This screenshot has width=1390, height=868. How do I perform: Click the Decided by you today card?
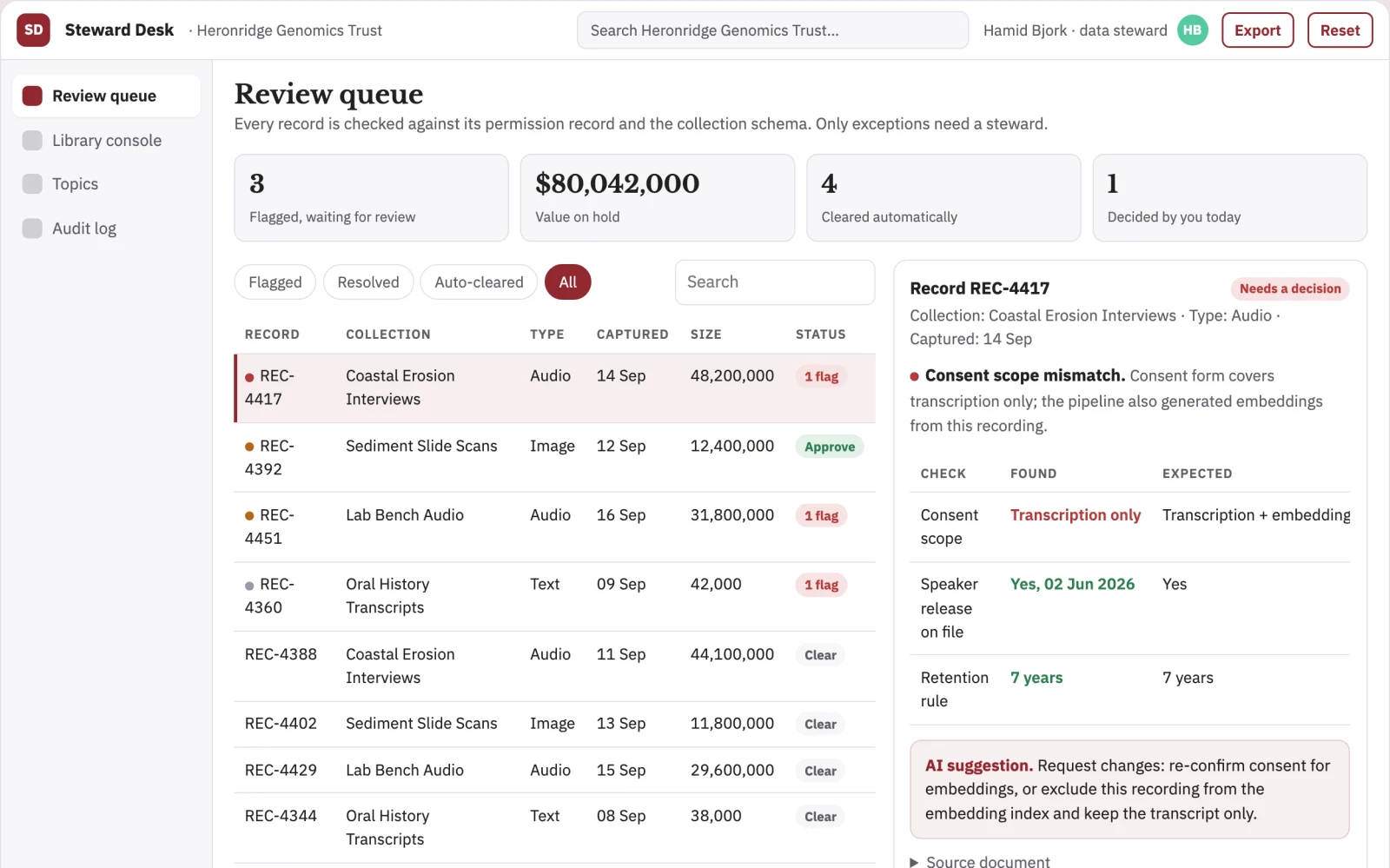(x=1229, y=198)
